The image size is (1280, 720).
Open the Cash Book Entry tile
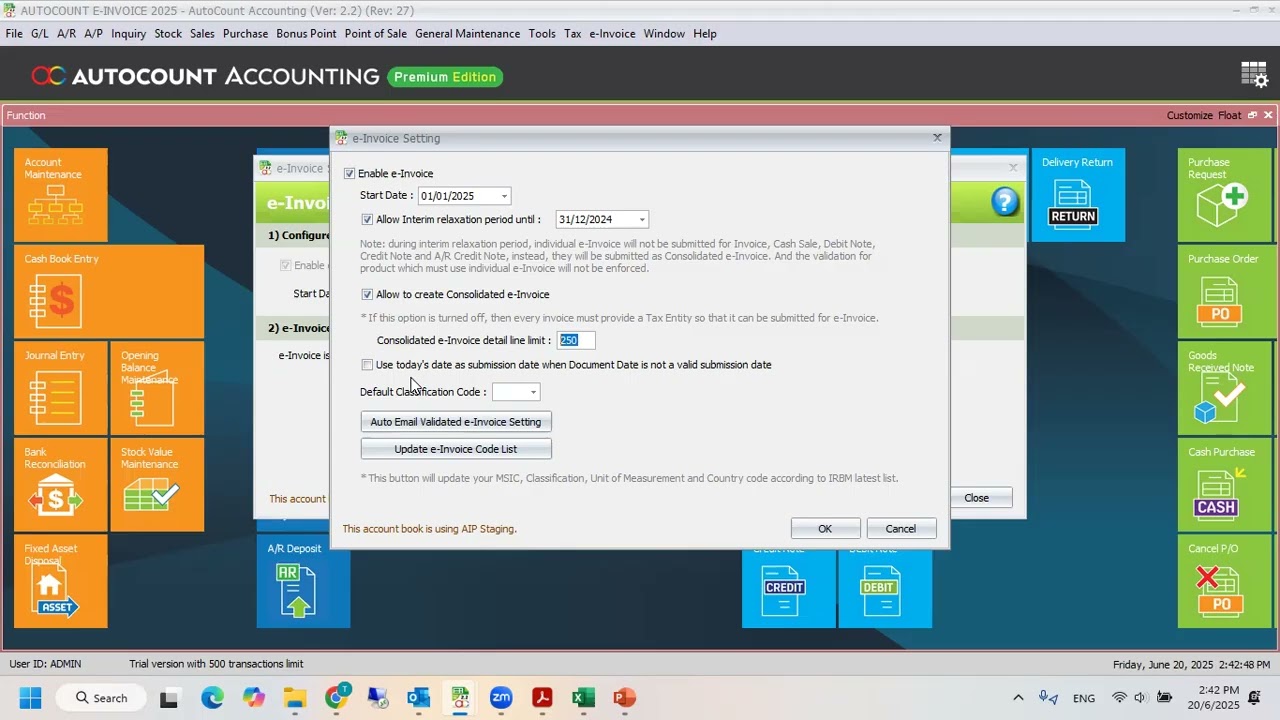[109, 291]
